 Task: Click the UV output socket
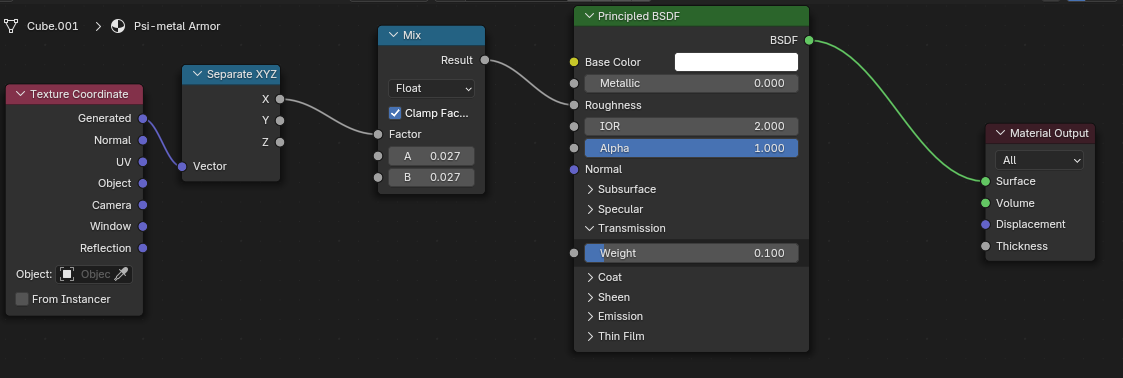point(143,162)
